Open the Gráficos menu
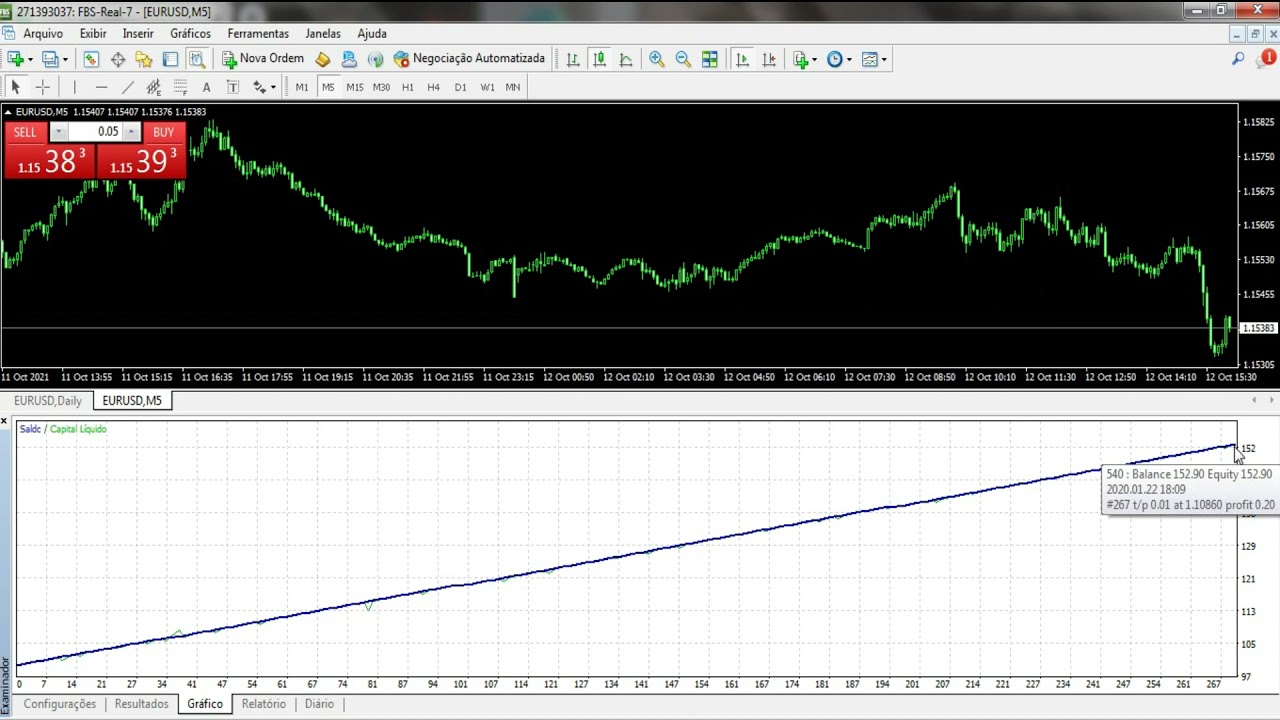 point(190,33)
